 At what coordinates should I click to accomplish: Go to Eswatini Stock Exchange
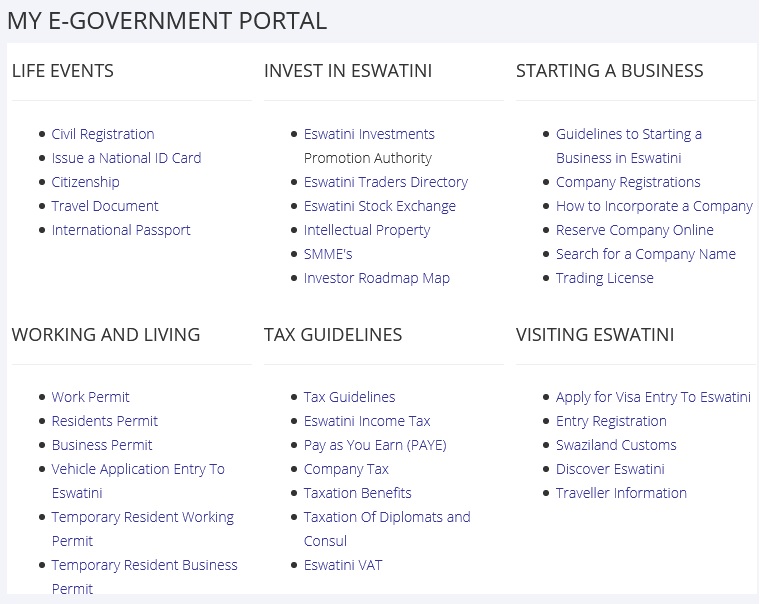coord(379,206)
